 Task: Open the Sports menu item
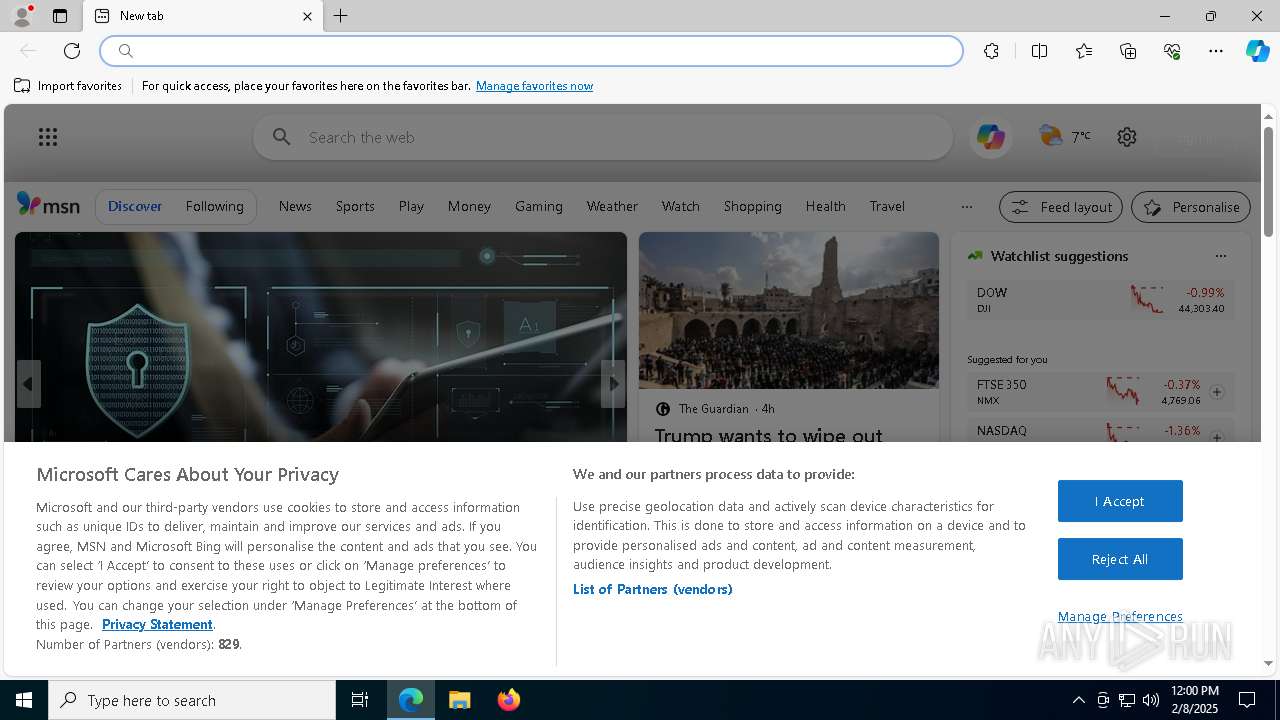click(x=355, y=206)
